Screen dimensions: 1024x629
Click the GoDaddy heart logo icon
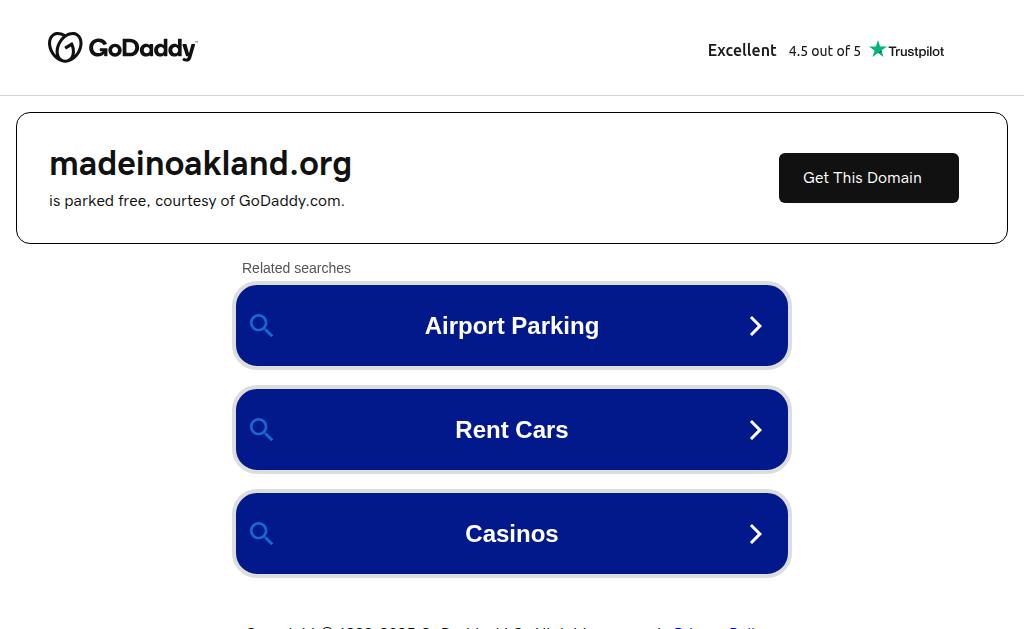65,47
